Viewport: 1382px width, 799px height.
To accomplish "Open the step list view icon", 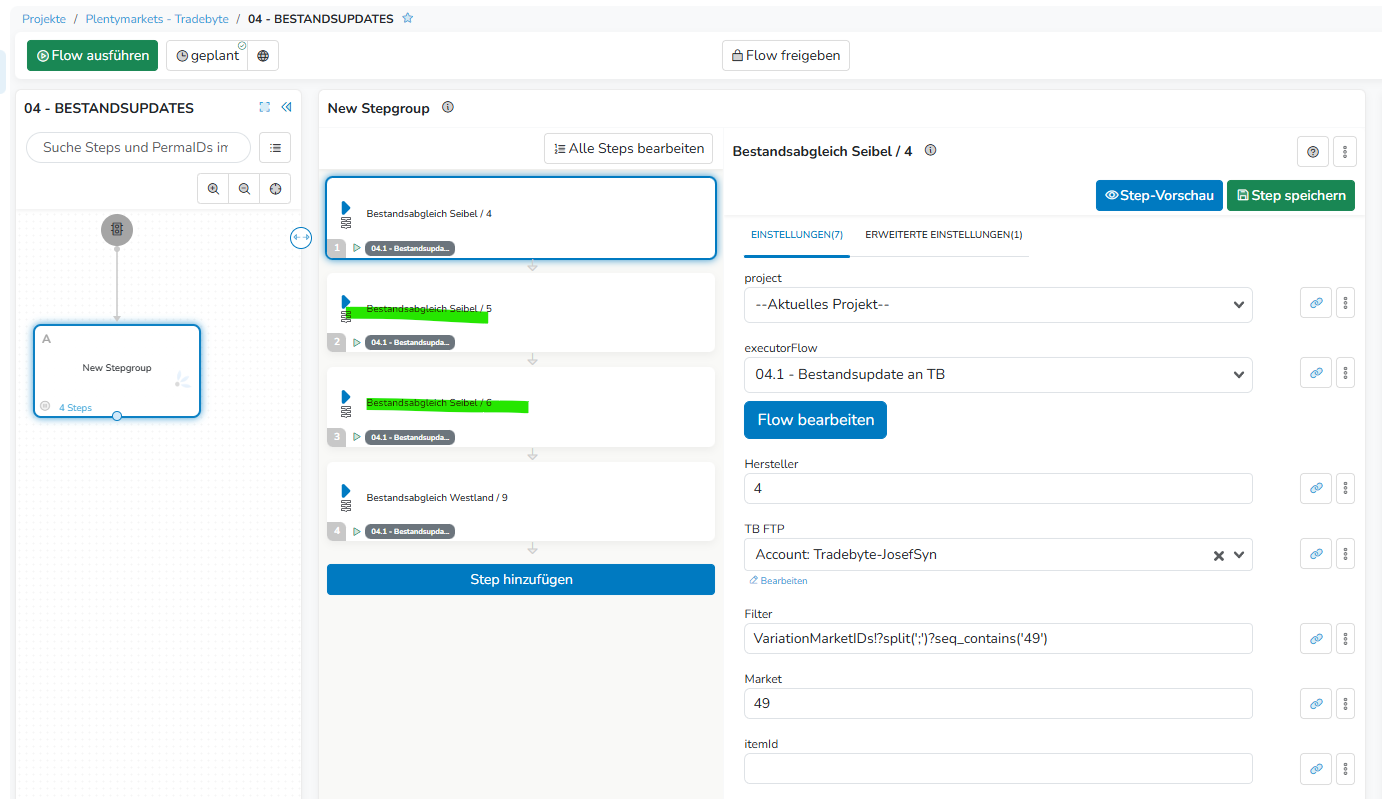I will 275,147.
